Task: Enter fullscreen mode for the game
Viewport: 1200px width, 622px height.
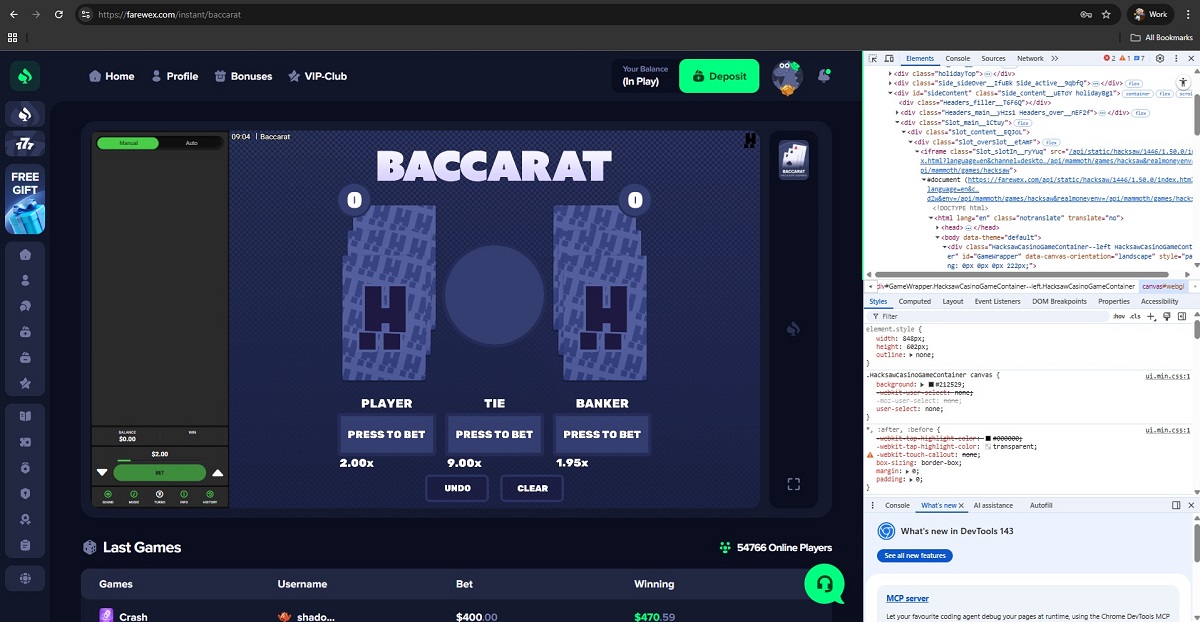Action: click(794, 484)
